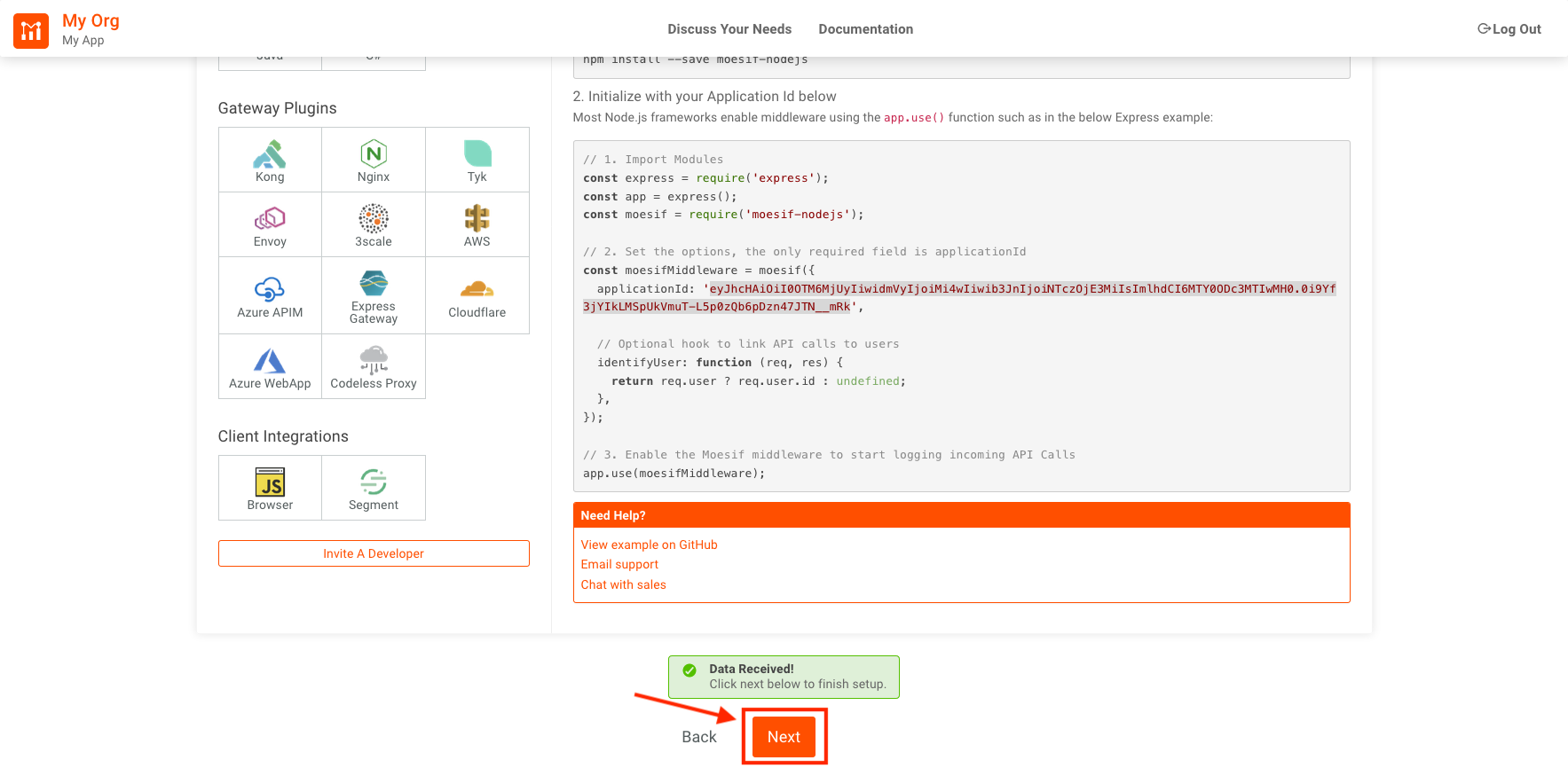The image size is (1568, 768).
Task: Select the 3scale gateway icon
Action: (374, 225)
